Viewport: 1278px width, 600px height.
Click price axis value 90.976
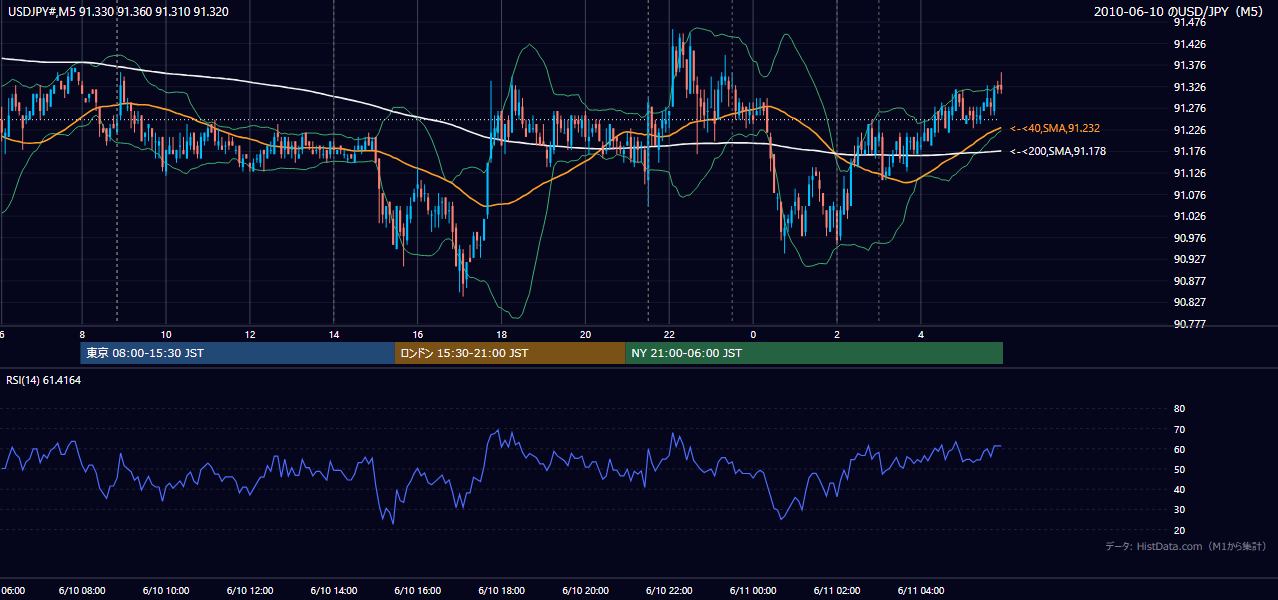[x=1189, y=237]
